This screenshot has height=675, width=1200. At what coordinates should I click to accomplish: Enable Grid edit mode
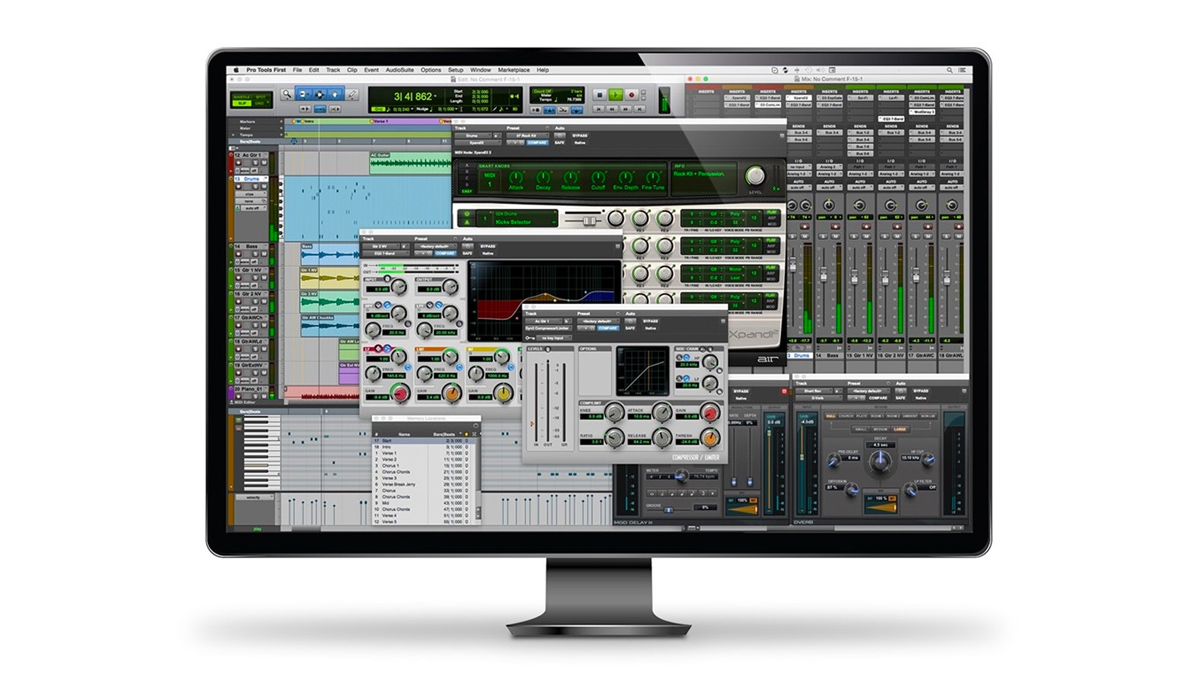pyautogui.click(x=260, y=103)
